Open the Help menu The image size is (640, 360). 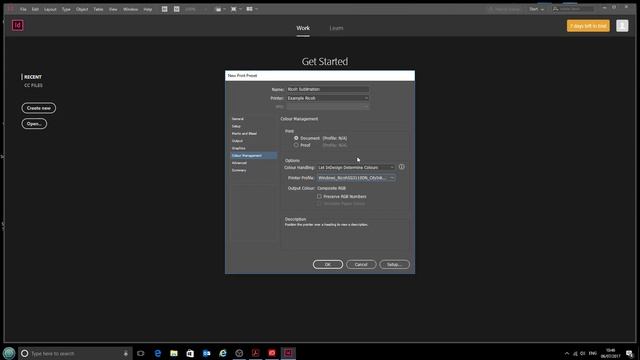[148, 9]
